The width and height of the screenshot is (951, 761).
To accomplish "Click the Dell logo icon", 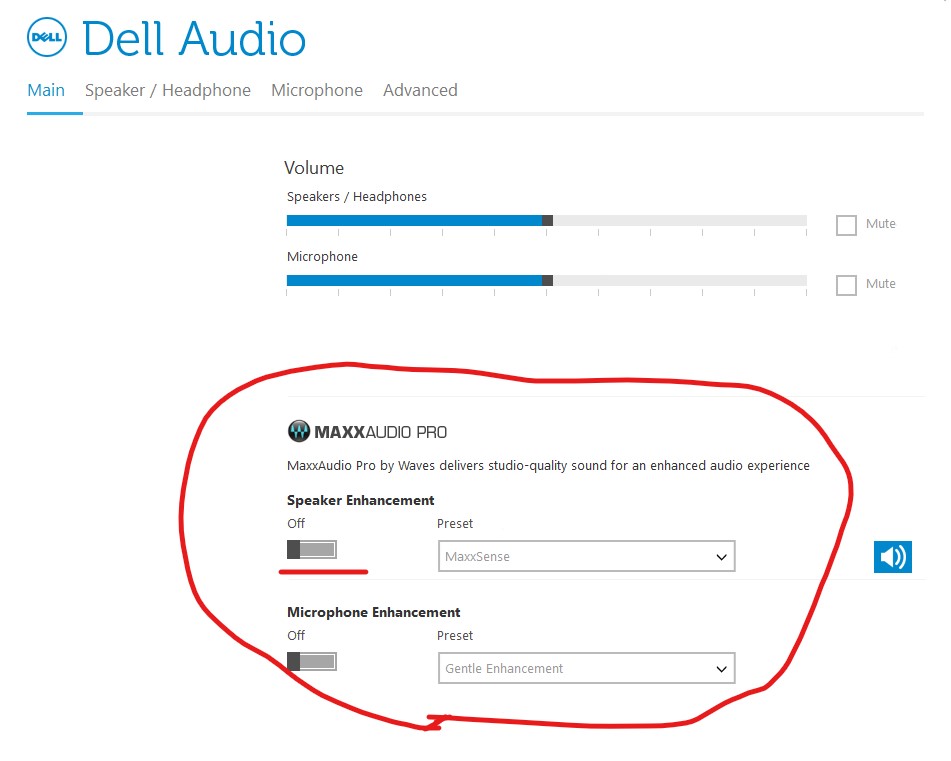I will click(x=47, y=38).
